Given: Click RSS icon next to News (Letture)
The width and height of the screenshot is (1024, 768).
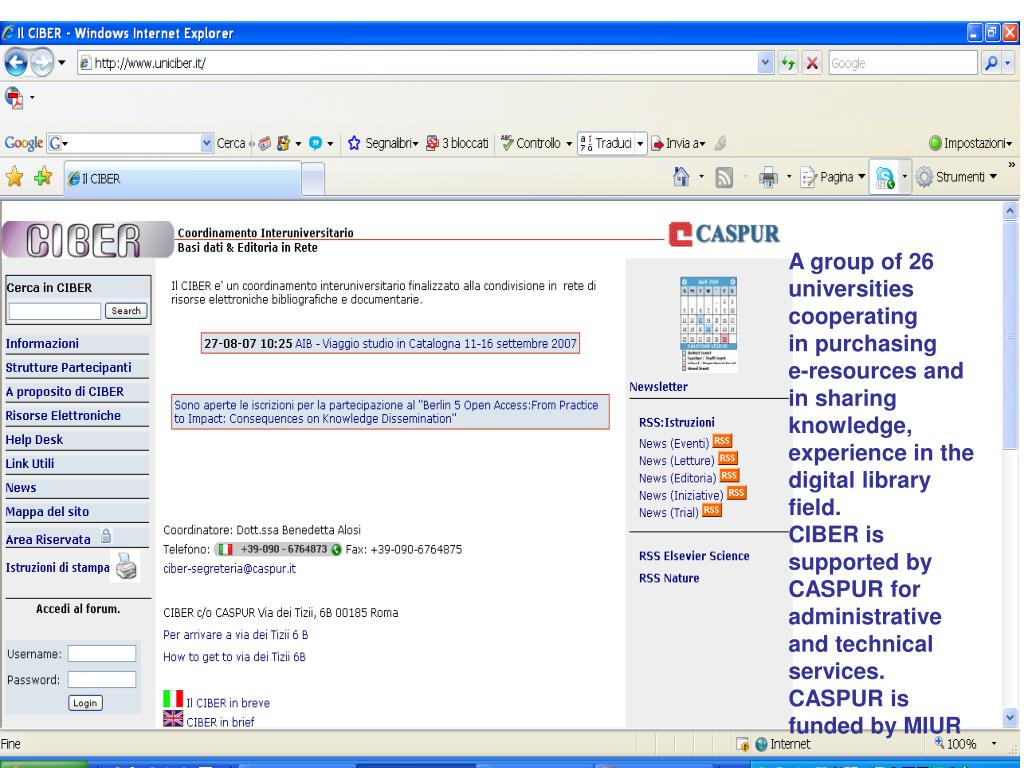Looking at the screenshot, I should pos(728,458).
